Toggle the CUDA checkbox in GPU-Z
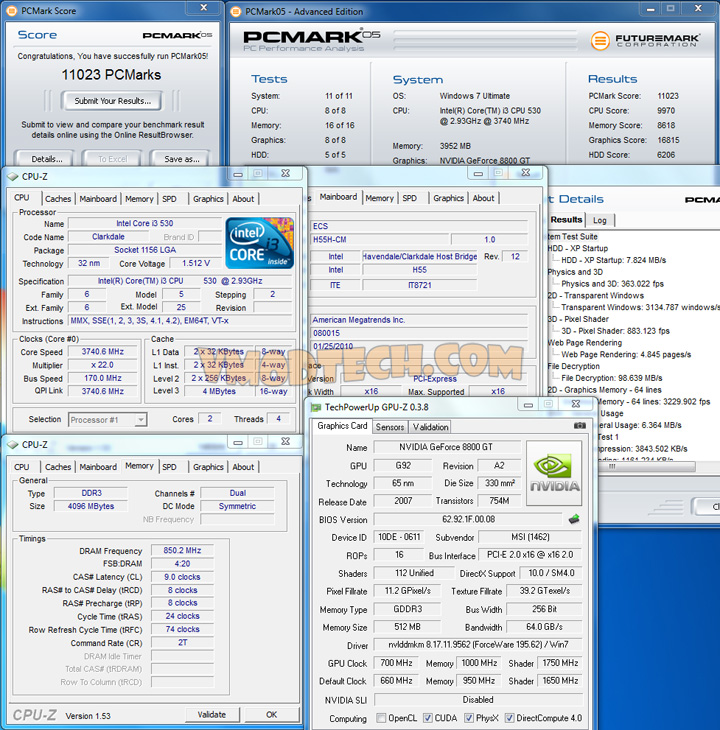 click(x=428, y=718)
